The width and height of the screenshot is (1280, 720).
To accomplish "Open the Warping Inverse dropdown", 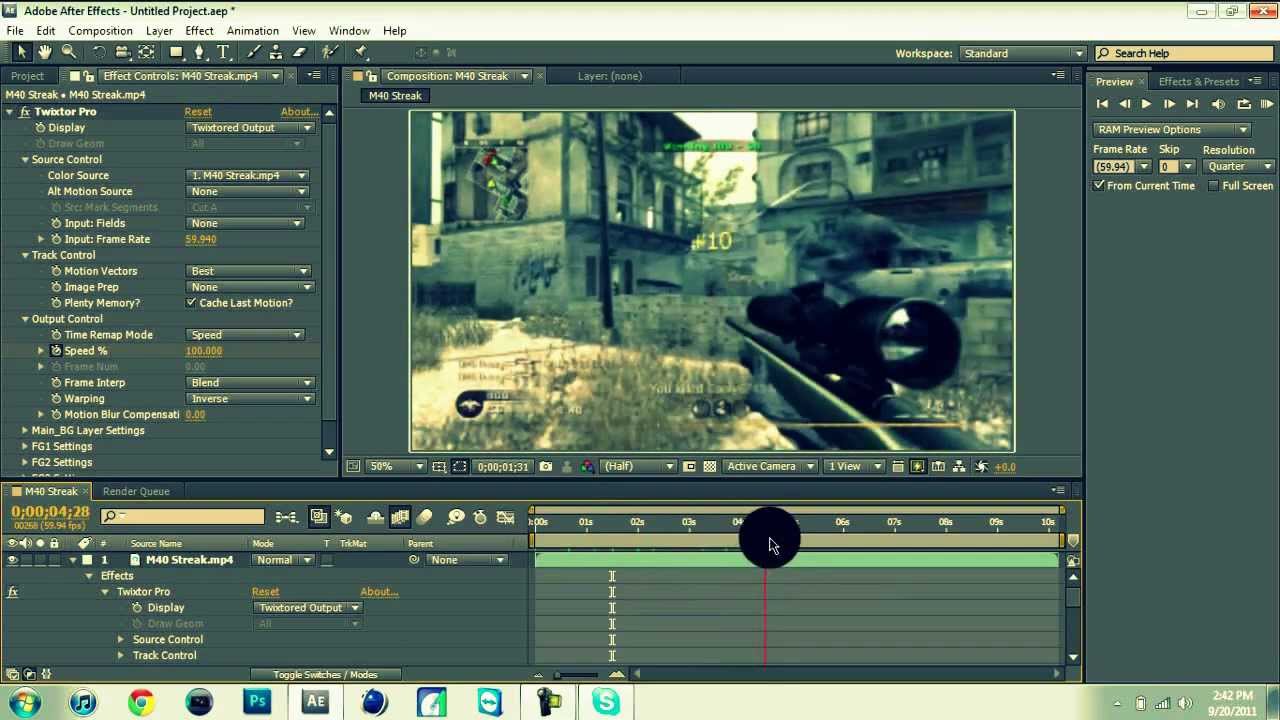I will tap(249, 399).
